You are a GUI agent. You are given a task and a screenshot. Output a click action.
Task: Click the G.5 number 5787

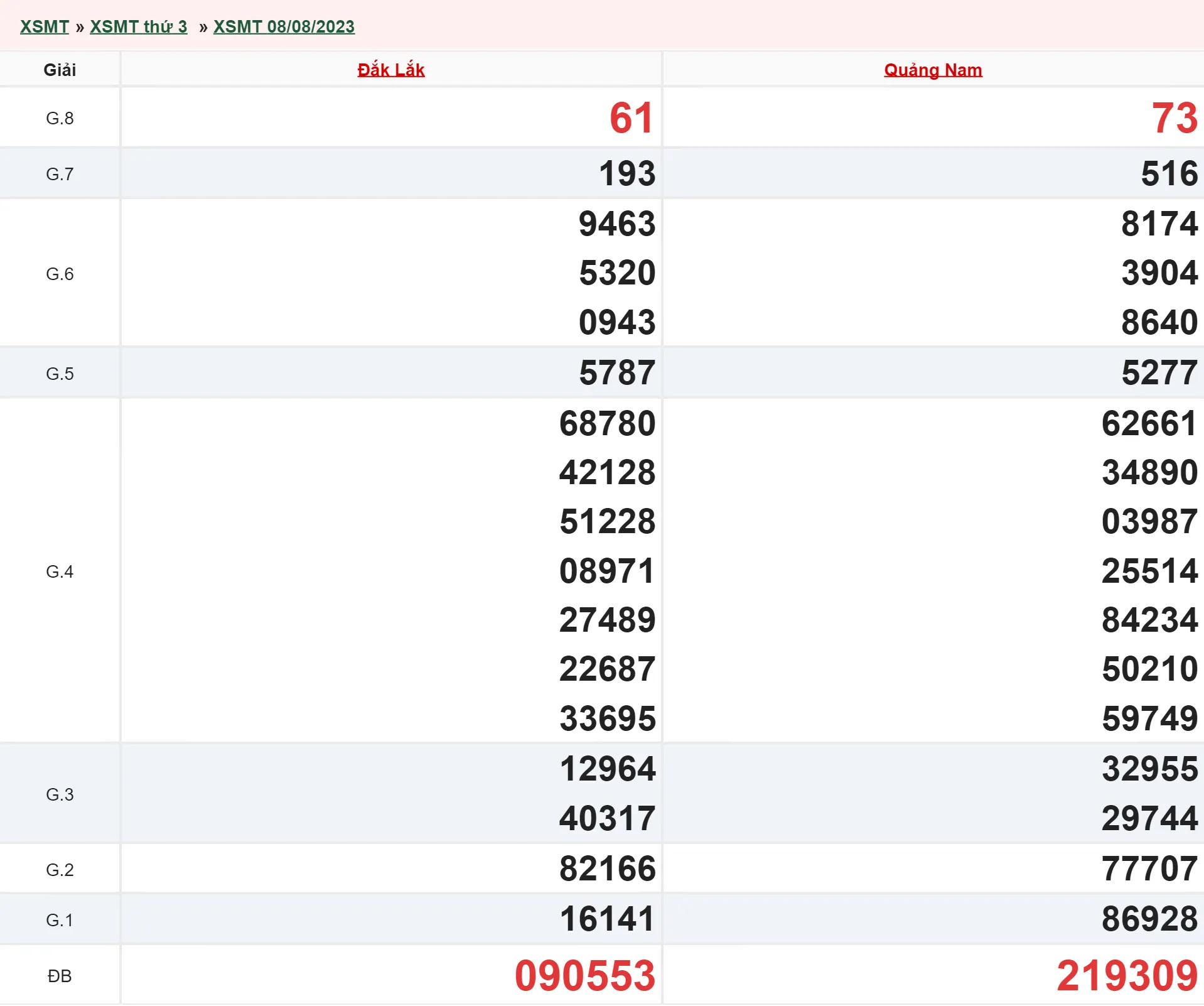[x=616, y=373]
